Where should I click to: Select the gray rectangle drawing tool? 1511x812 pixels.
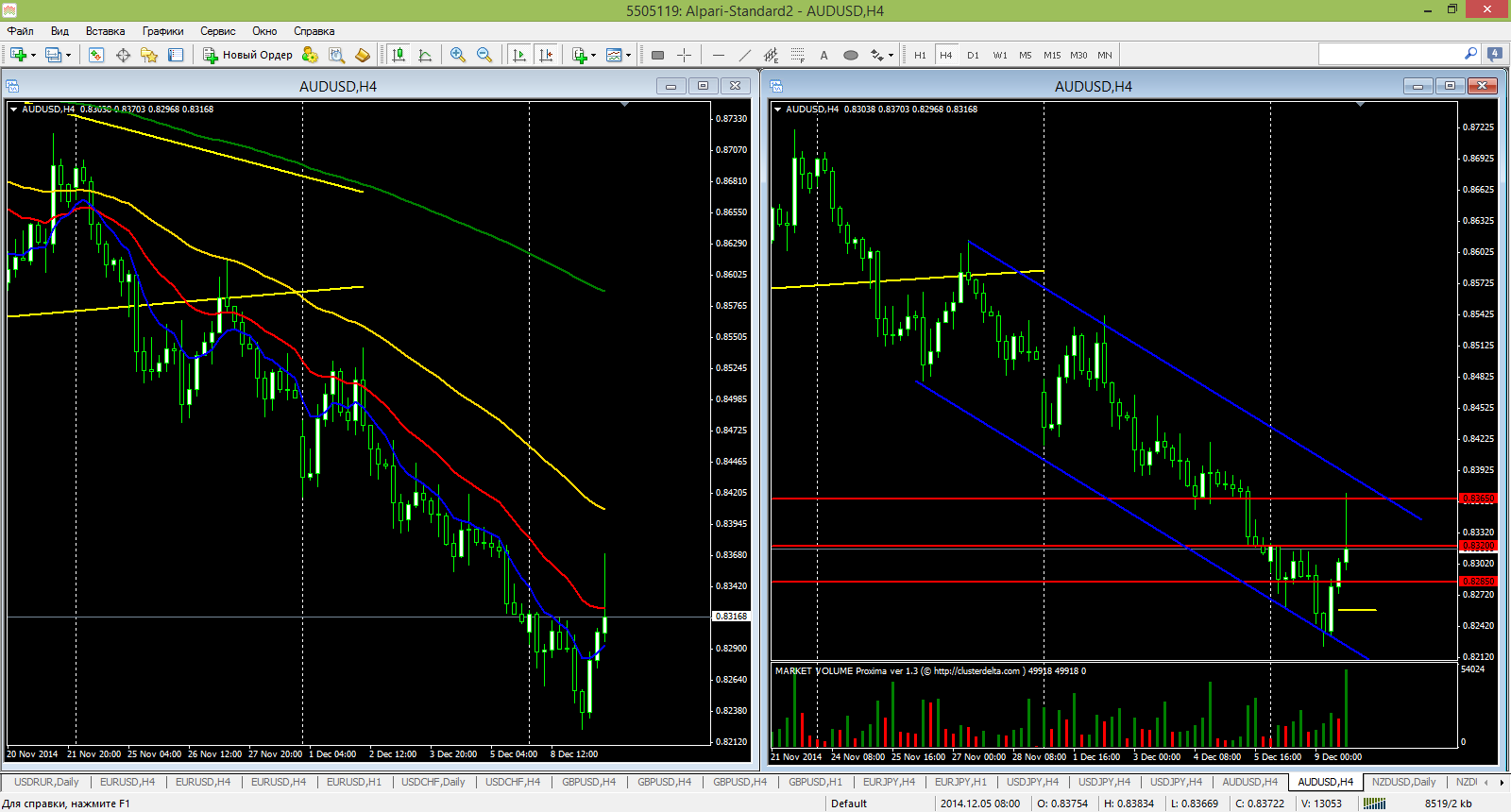658,55
